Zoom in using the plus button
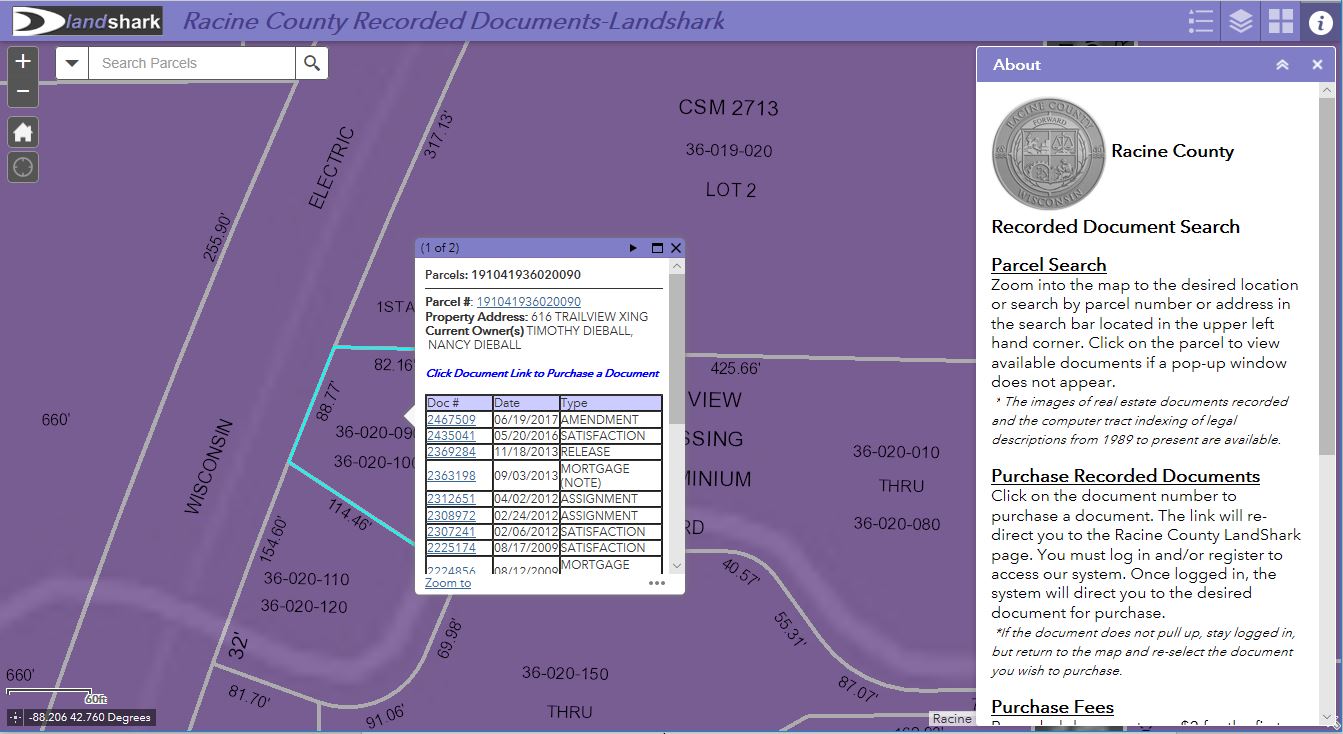The width and height of the screenshot is (1343, 734). point(22,60)
